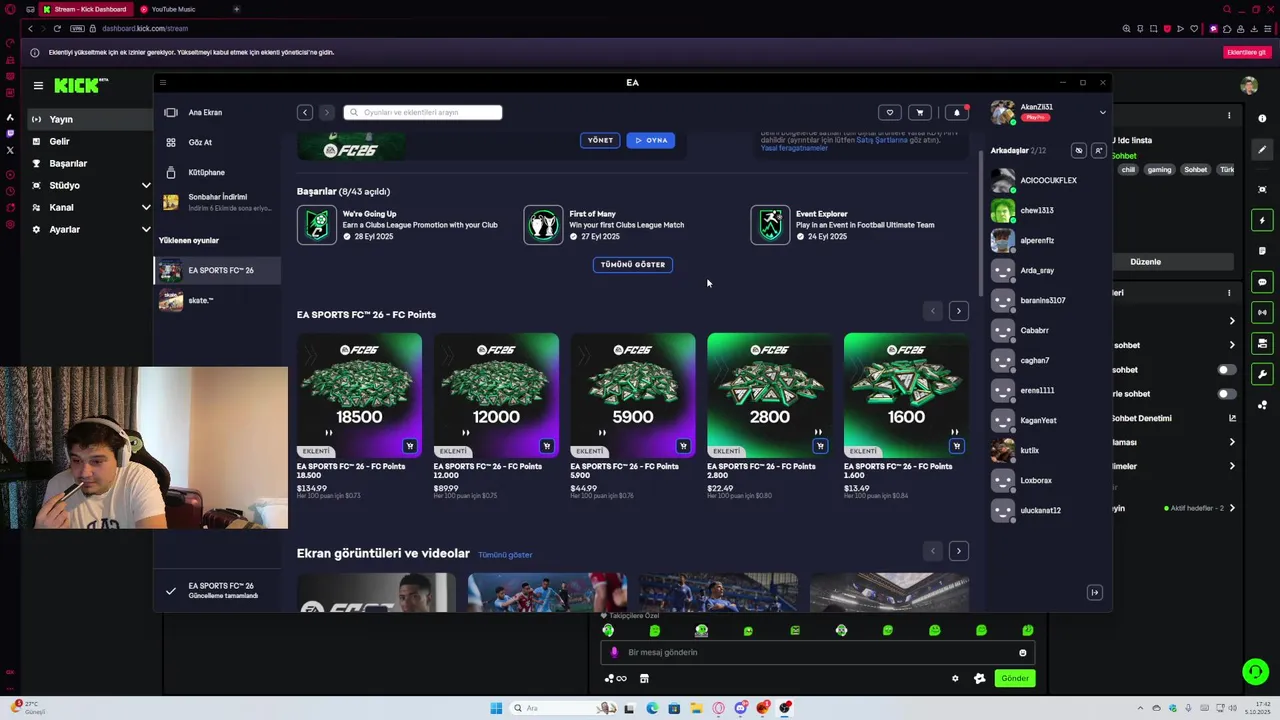The image size is (1280, 720).
Task: Open AkanZii31 profile dropdown in EA
Action: (x=1102, y=112)
